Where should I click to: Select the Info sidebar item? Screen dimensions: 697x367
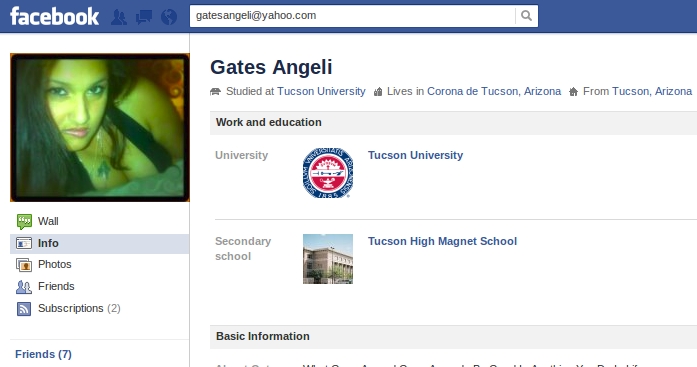point(100,243)
